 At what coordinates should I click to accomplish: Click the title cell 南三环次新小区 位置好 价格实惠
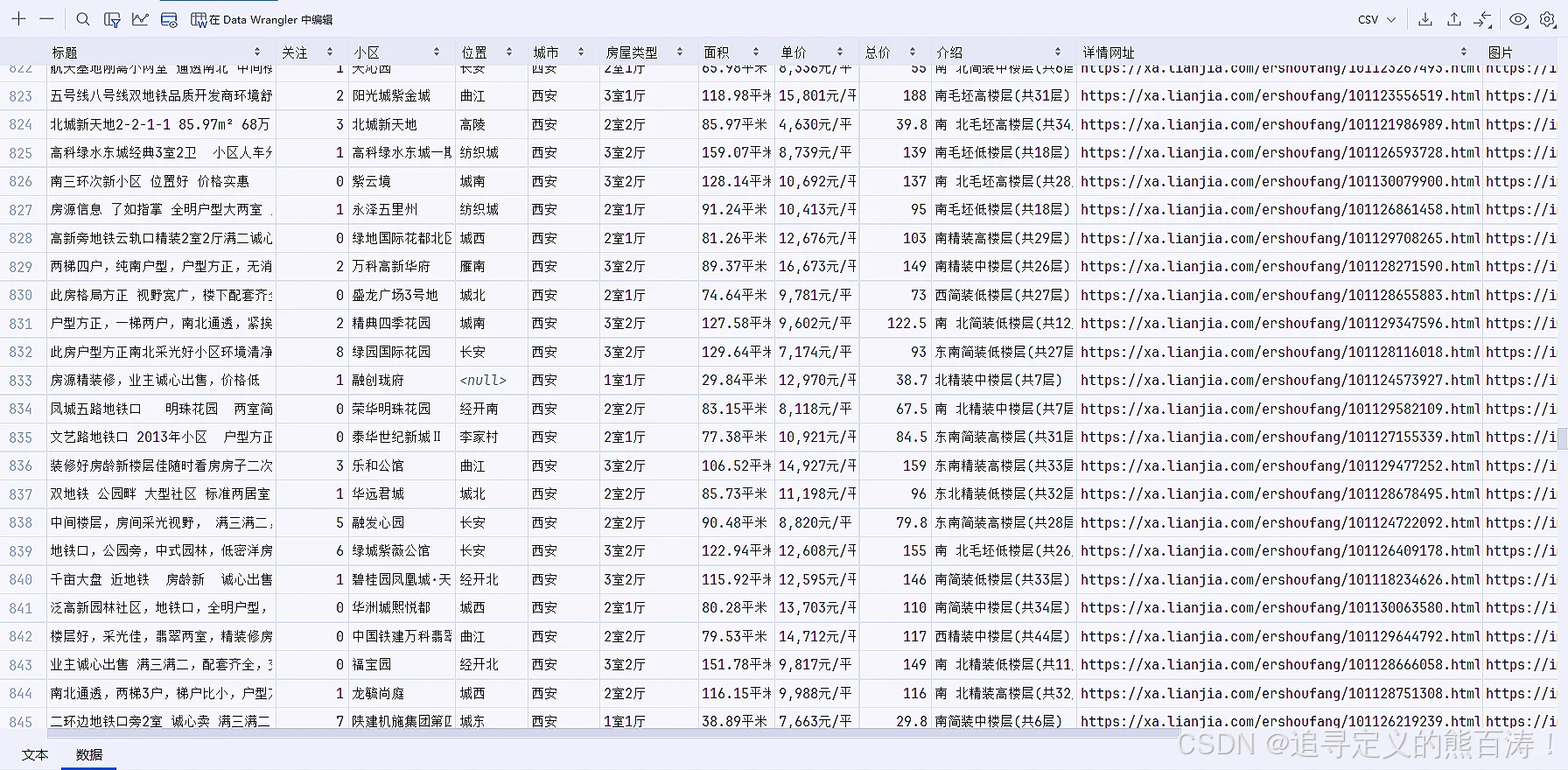click(x=161, y=182)
